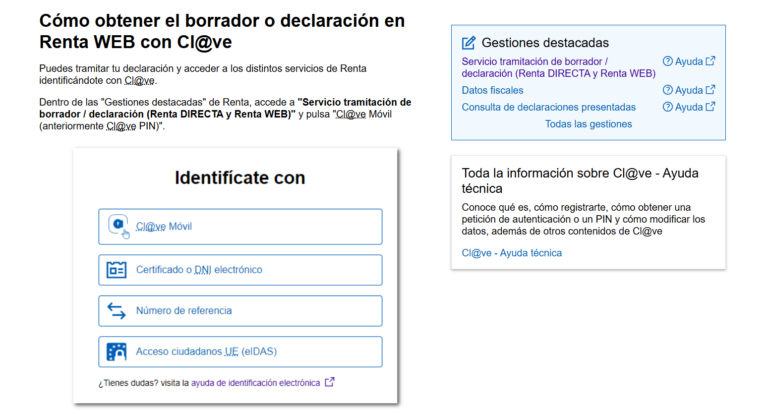The width and height of the screenshot is (768, 416).
Task: Click the Gestiones destacadas pencil icon
Action: 468,43
